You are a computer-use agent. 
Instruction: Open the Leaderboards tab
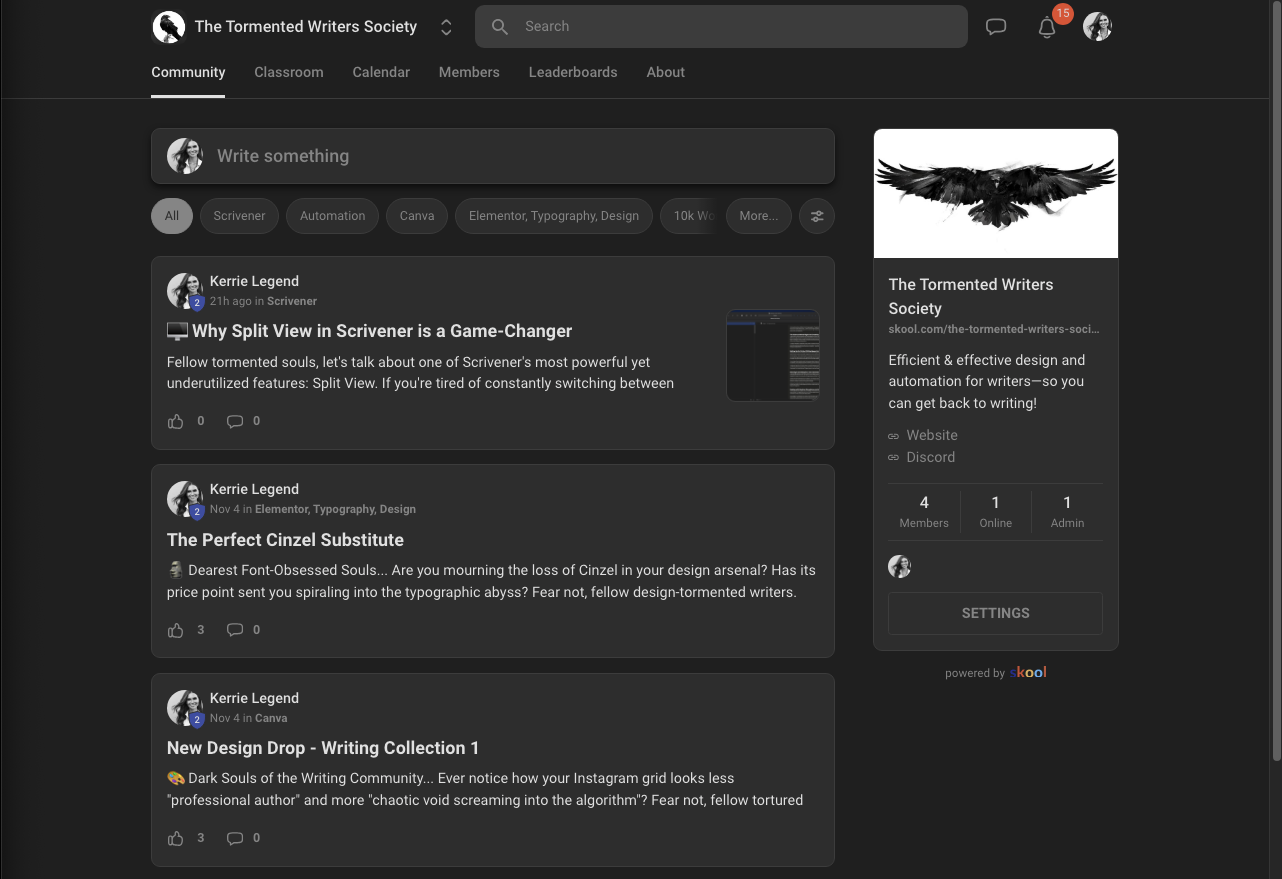point(572,72)
